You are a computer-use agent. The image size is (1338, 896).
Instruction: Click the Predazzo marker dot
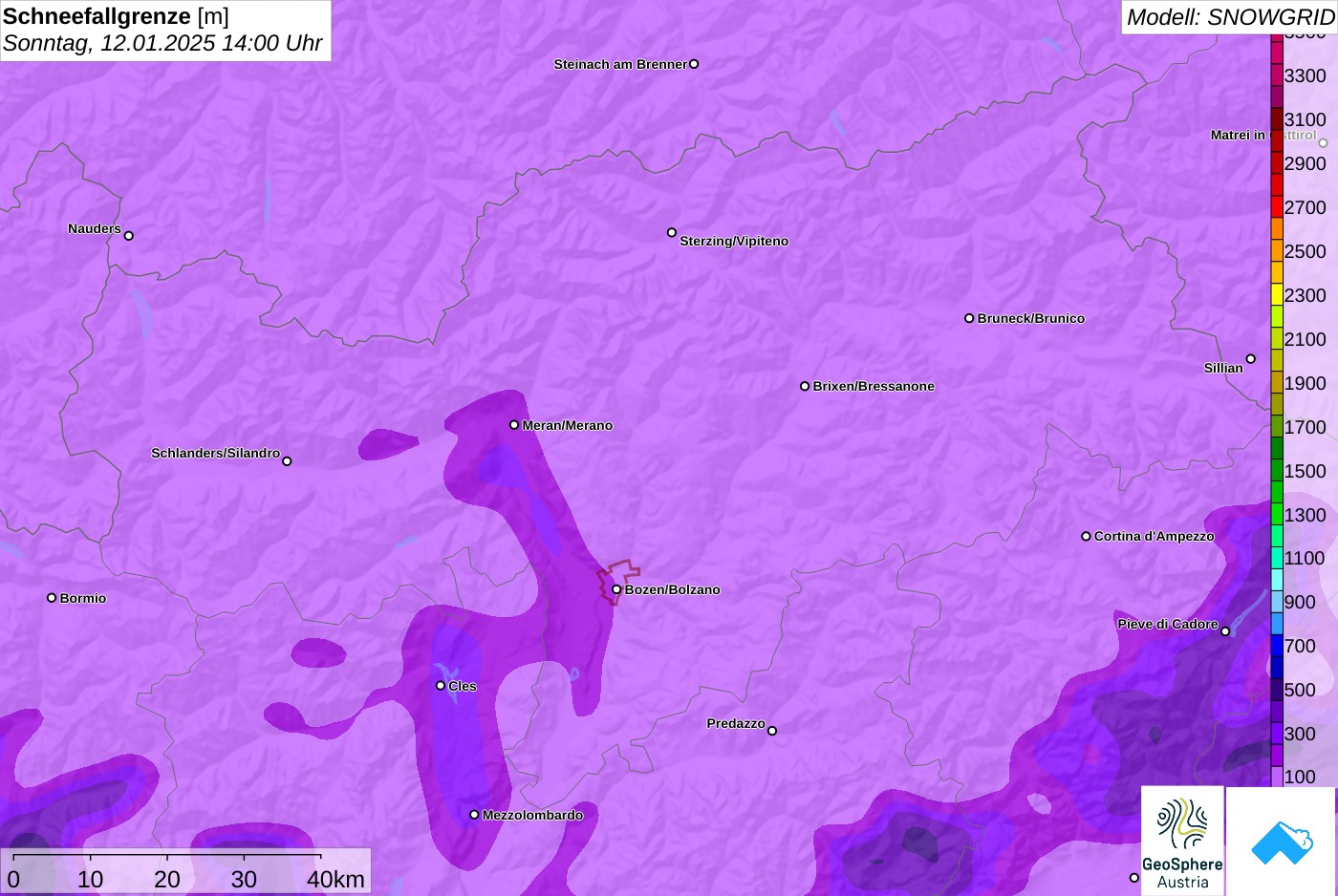tap(772, 731)
